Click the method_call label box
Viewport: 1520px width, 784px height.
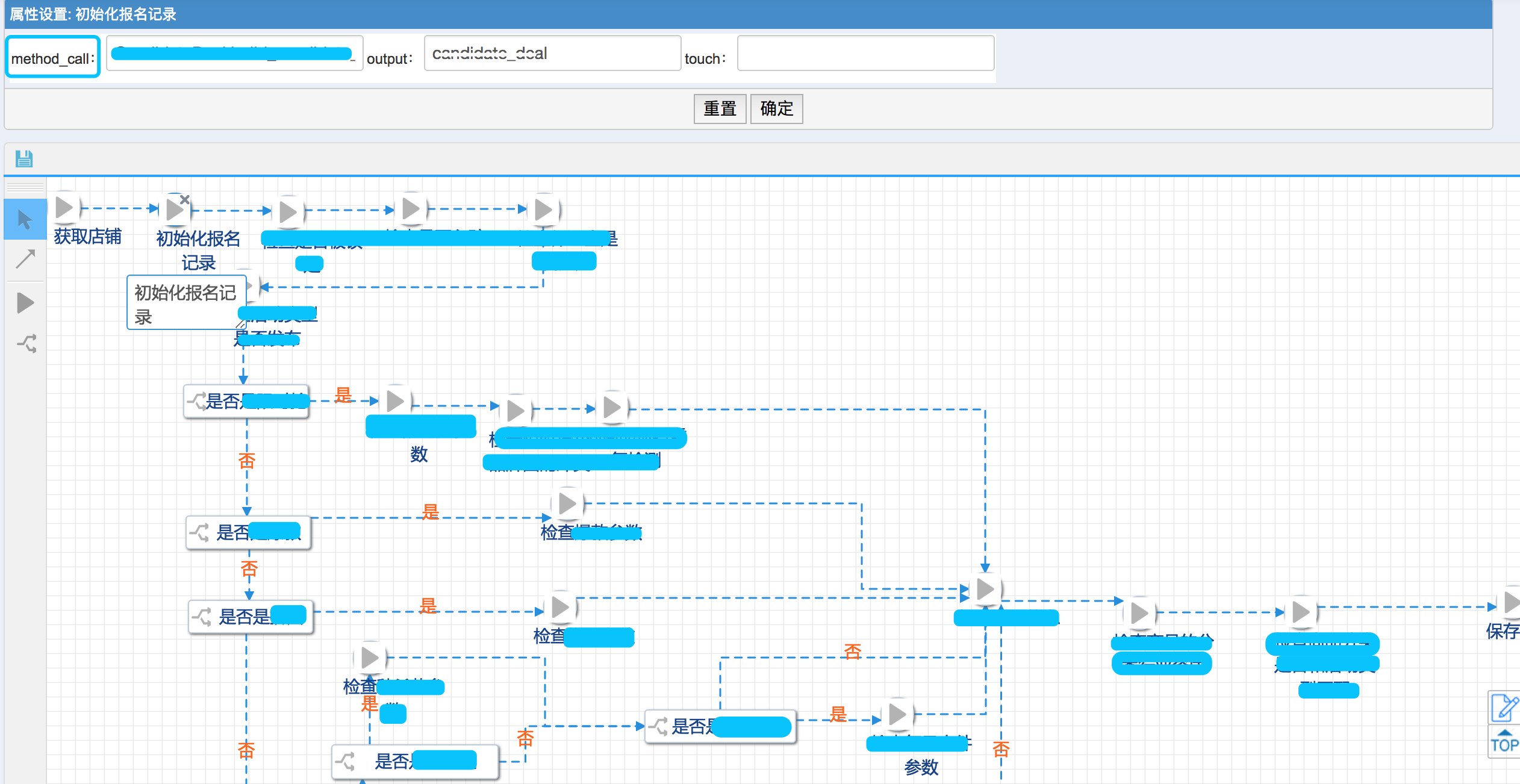[53, 57]
